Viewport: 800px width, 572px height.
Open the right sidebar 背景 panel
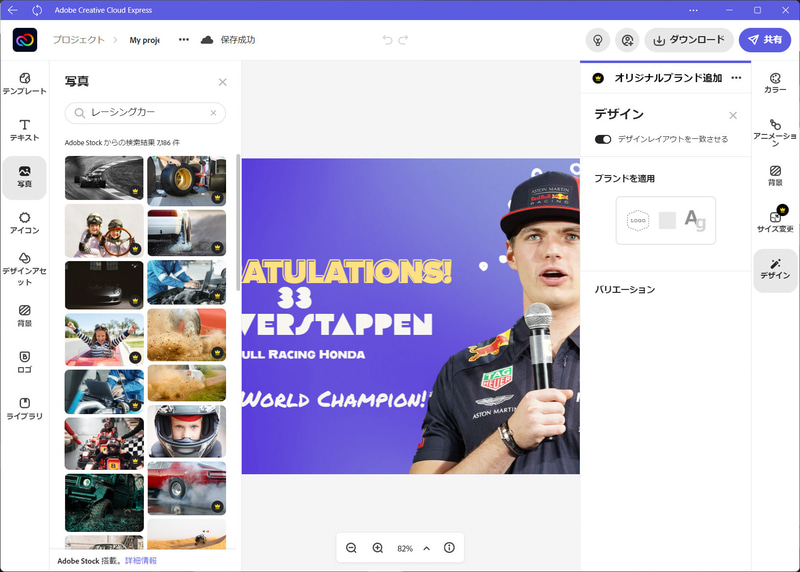[775, 176]
